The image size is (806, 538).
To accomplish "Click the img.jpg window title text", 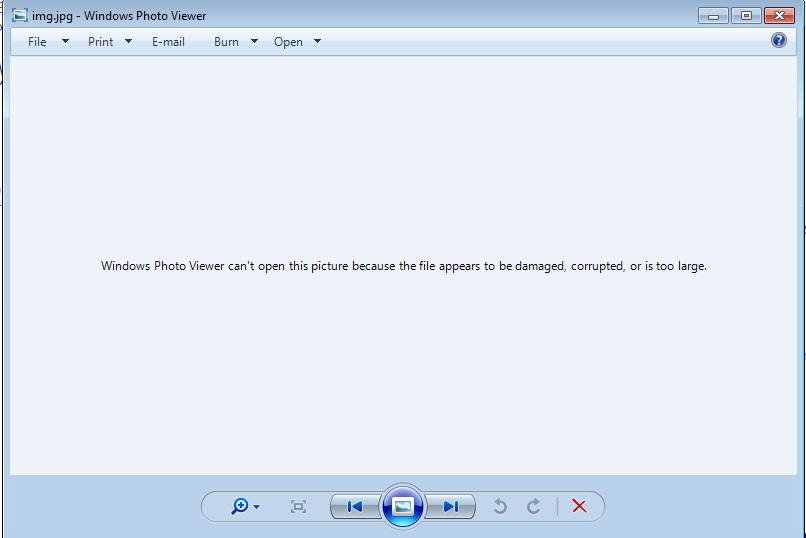I will click(x=119, y=16).
